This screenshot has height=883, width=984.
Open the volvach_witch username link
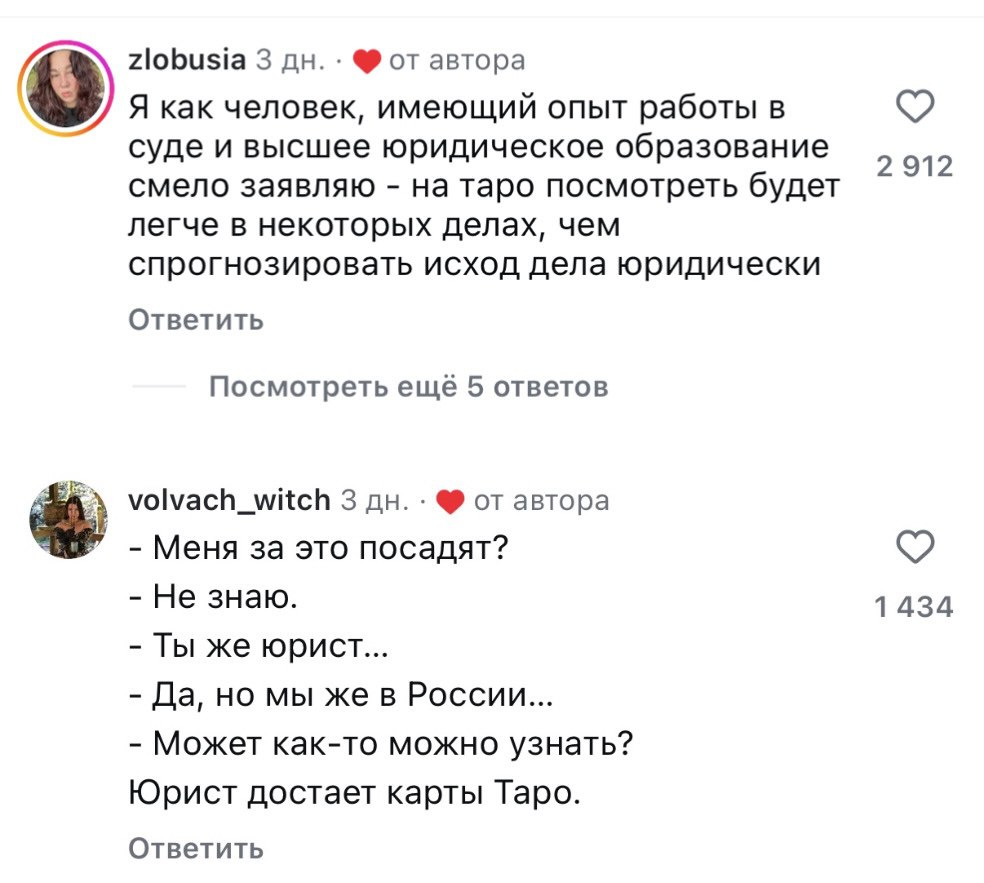click(229, 499)
